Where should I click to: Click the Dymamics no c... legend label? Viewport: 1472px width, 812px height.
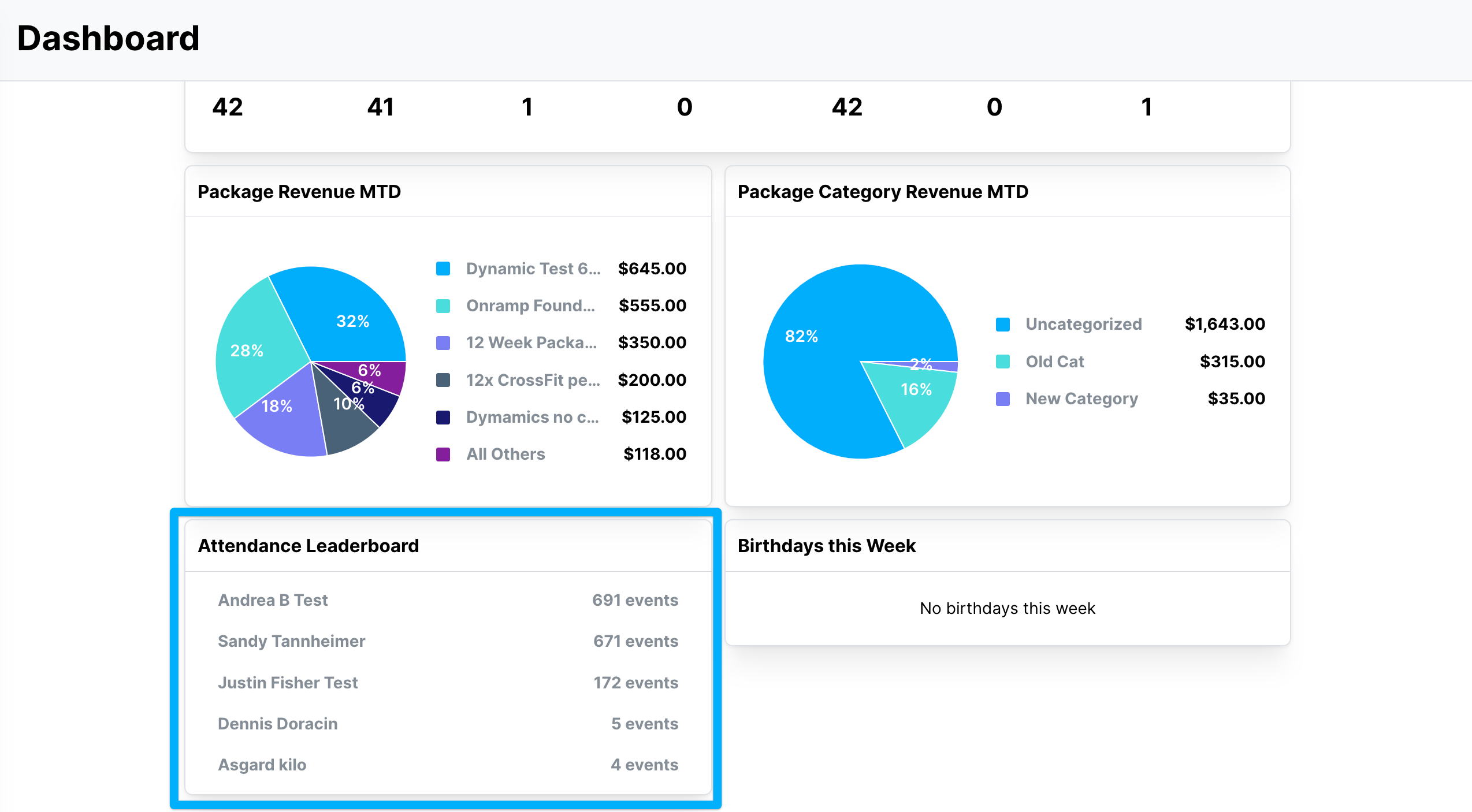coord(533,417)
